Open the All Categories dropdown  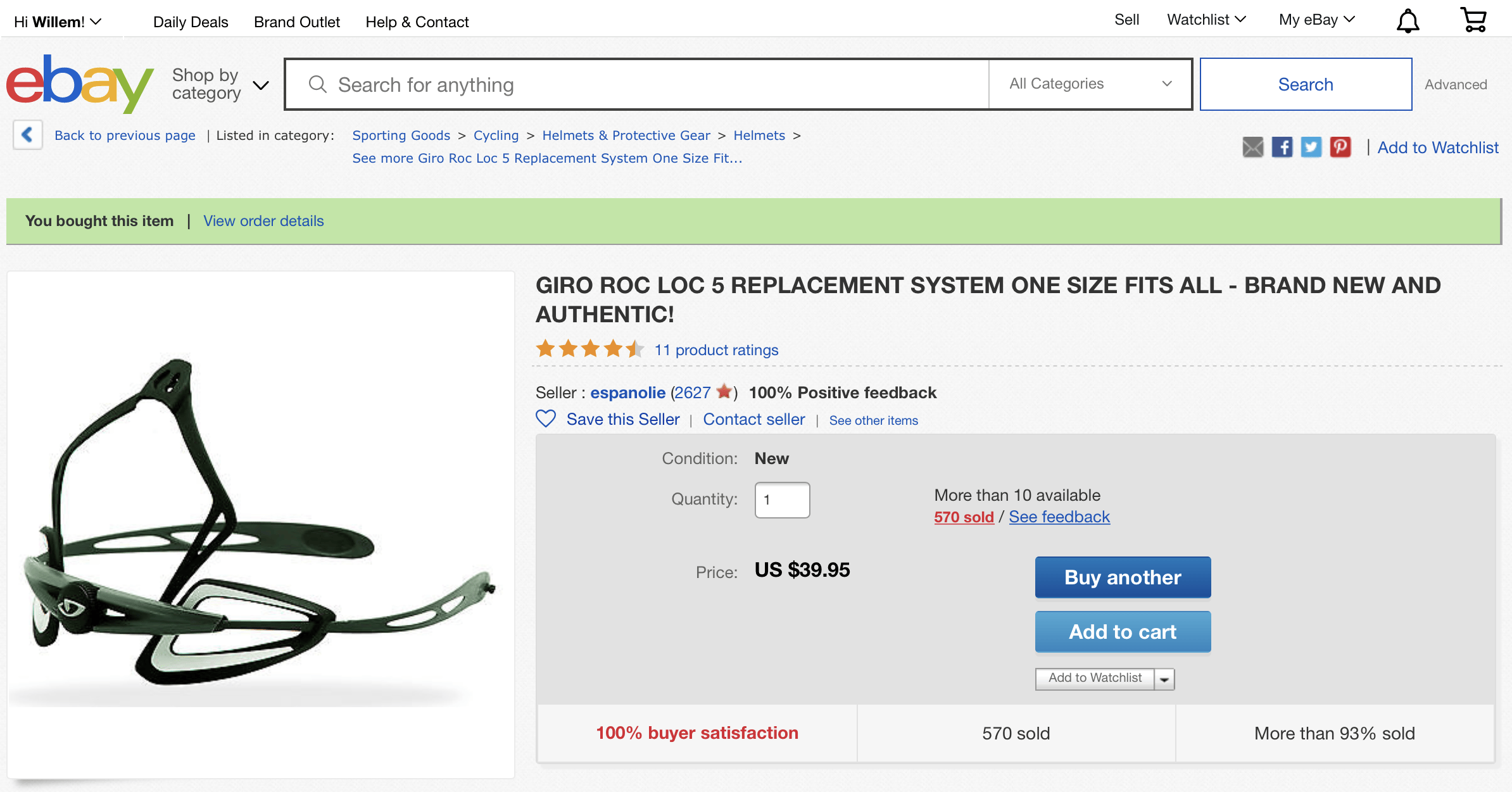click(x=1090, y=84)
